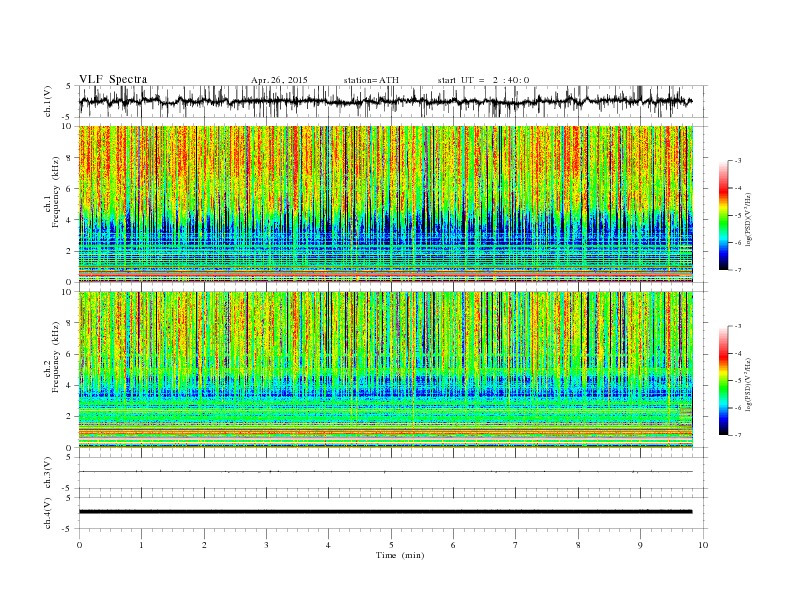
Task: Click the "ch.4(V)" axis label
Action: coord(48,513)
